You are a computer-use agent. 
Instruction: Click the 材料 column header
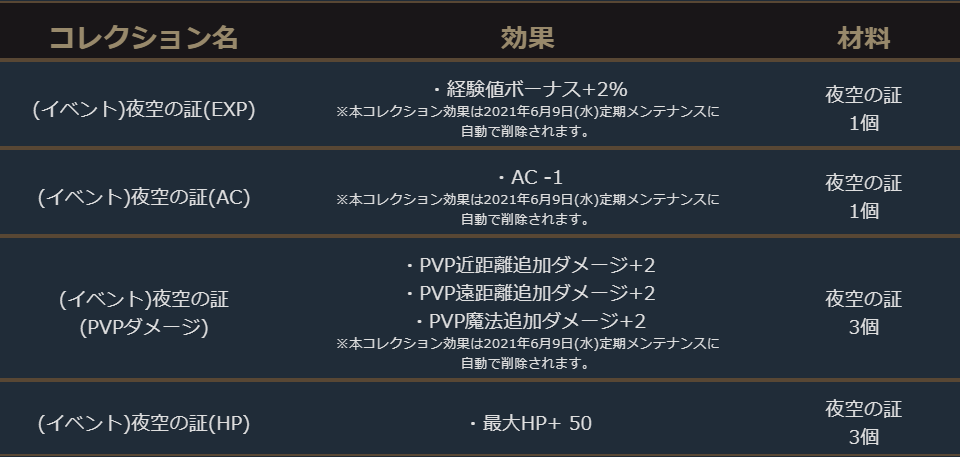pyautogui.click(x=863, y=39)
